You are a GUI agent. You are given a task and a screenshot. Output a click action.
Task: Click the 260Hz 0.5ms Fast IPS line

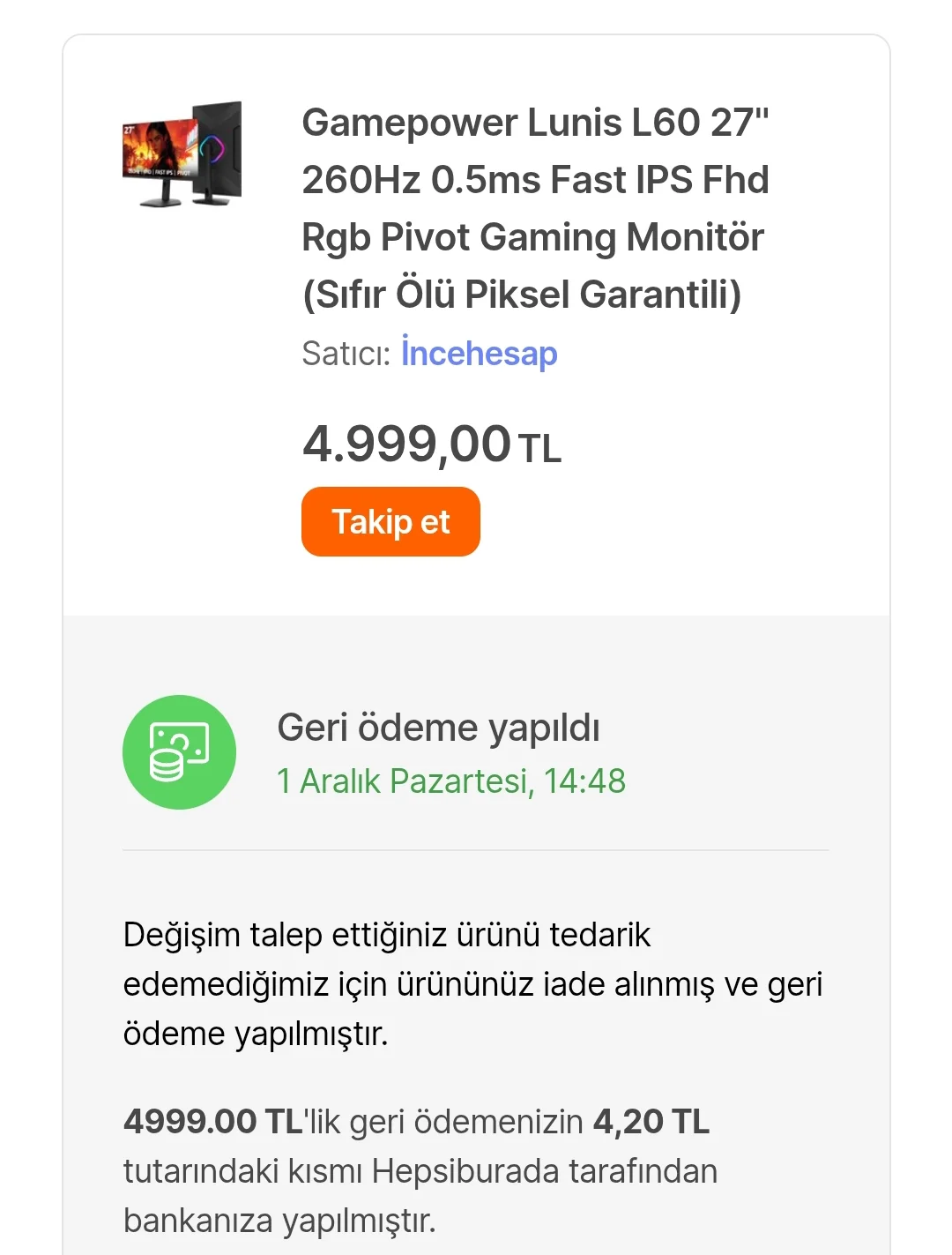coord(535,180)
